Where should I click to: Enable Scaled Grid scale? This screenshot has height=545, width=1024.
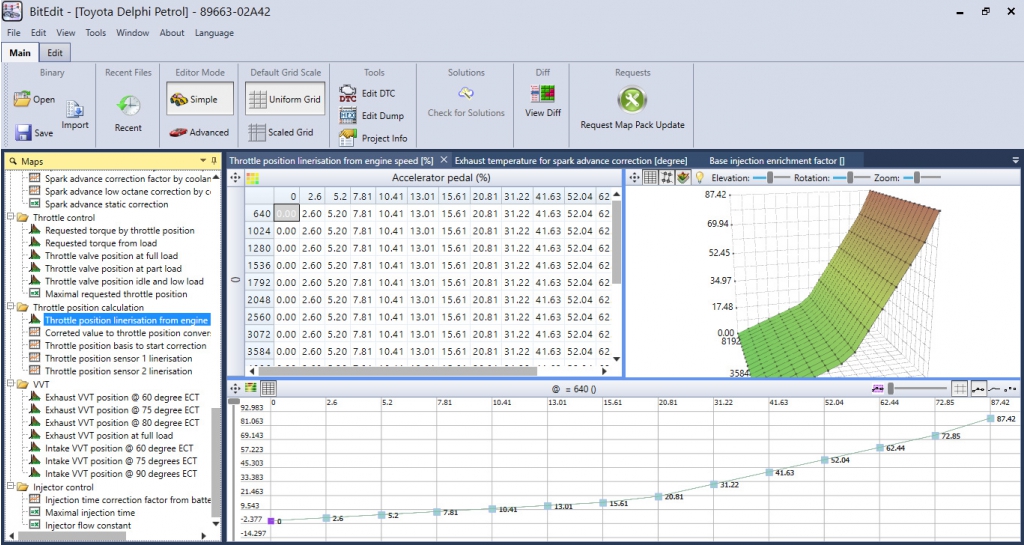coord(281,132)
